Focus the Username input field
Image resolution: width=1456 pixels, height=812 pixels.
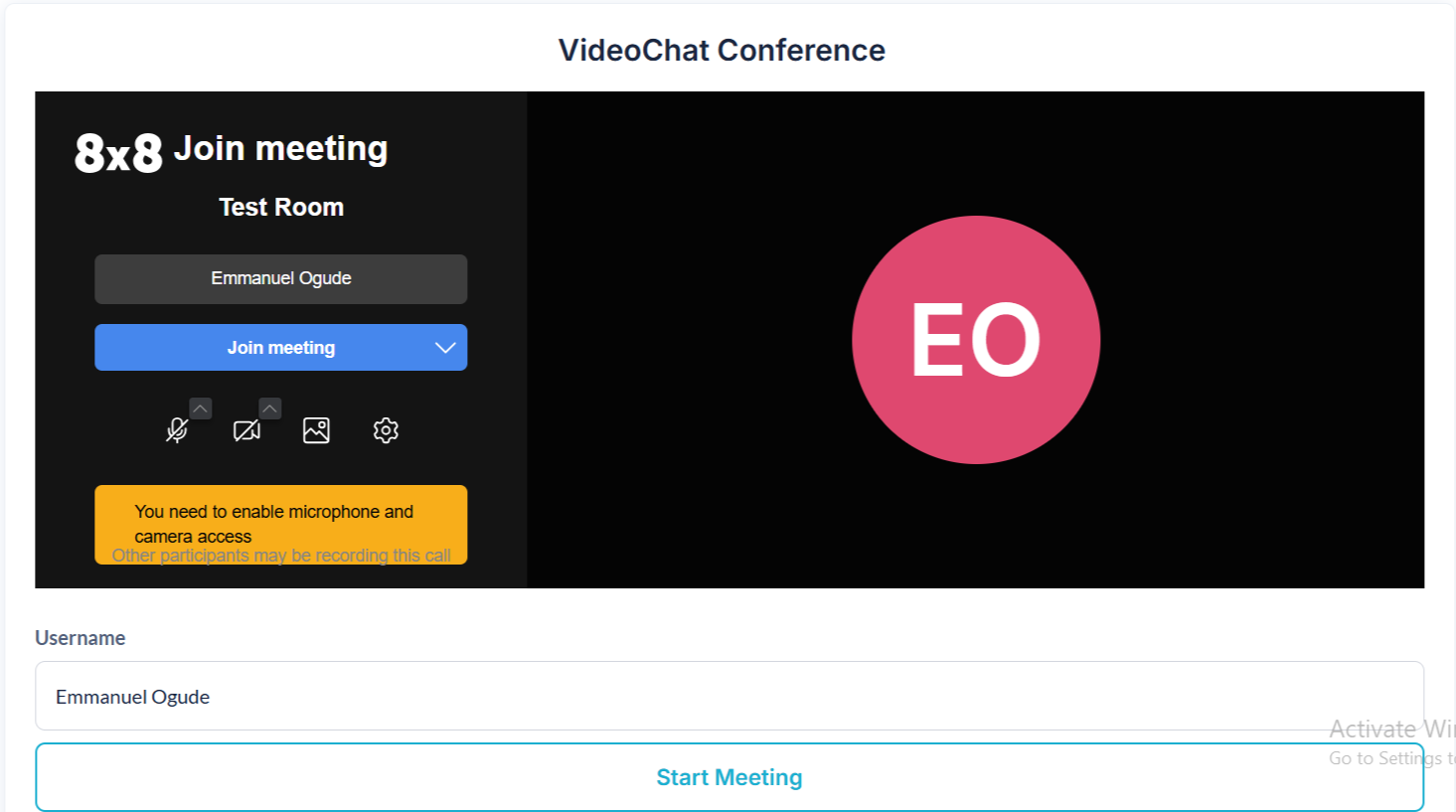728,696
